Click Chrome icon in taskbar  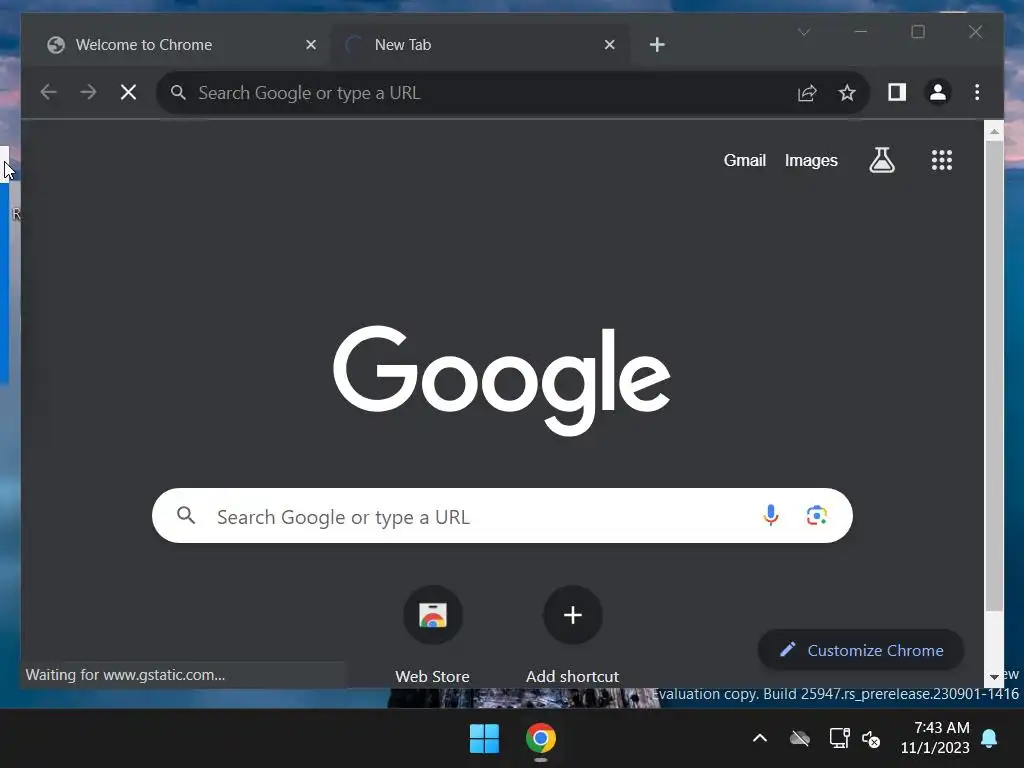pyautogui.click(x=541, y=739)
